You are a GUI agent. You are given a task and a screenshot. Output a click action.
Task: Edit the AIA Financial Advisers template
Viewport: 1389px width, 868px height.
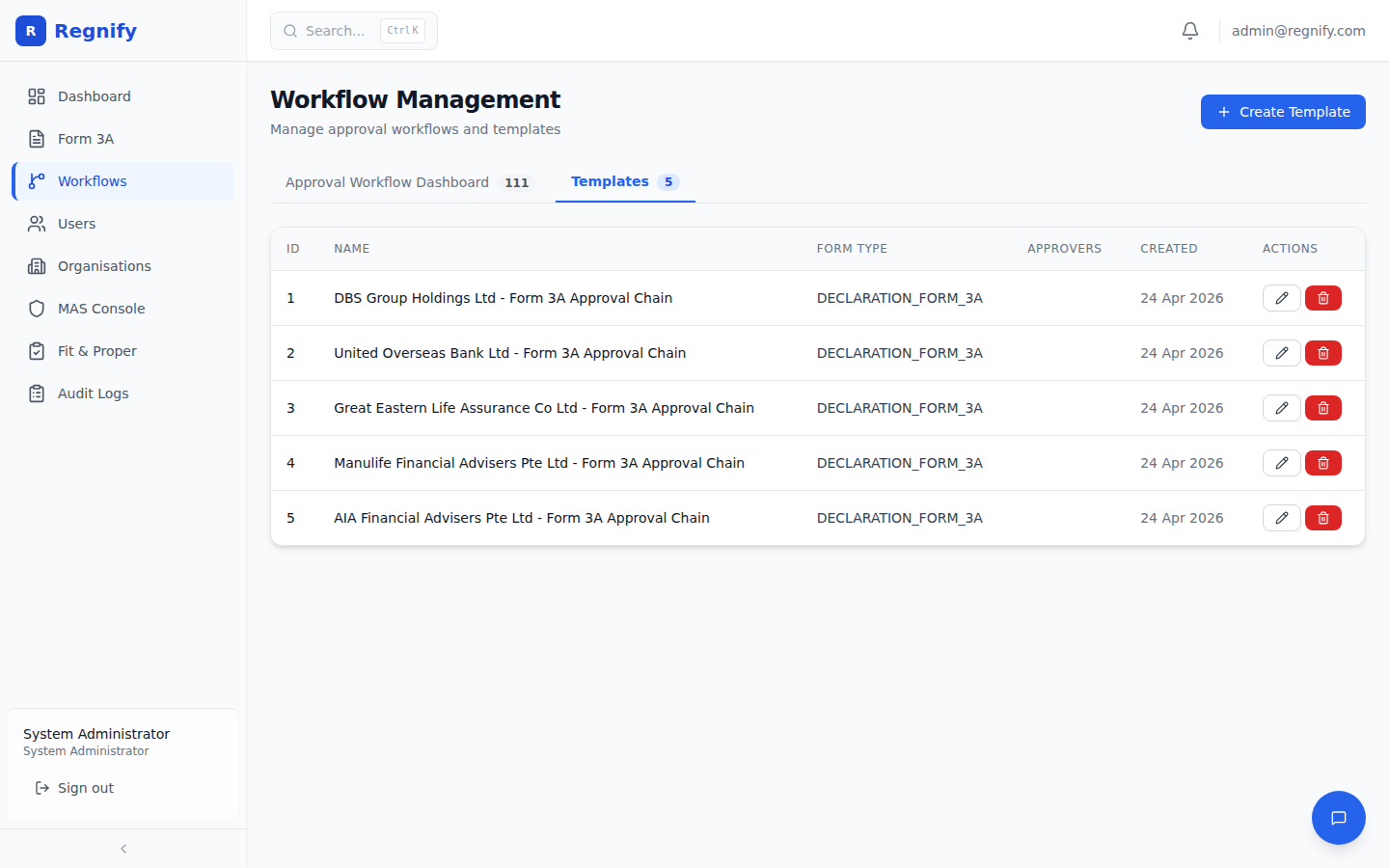point(1282,518)
